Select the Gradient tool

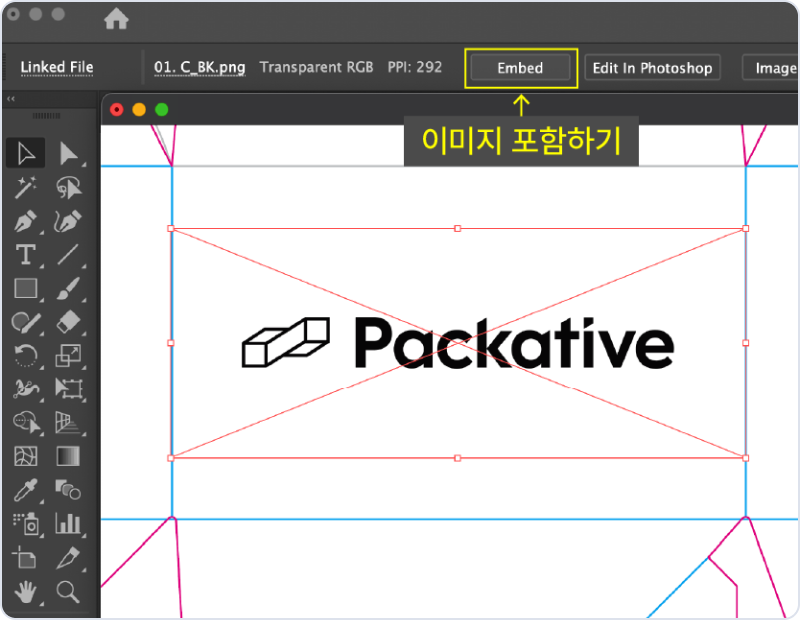pos(68,456)
